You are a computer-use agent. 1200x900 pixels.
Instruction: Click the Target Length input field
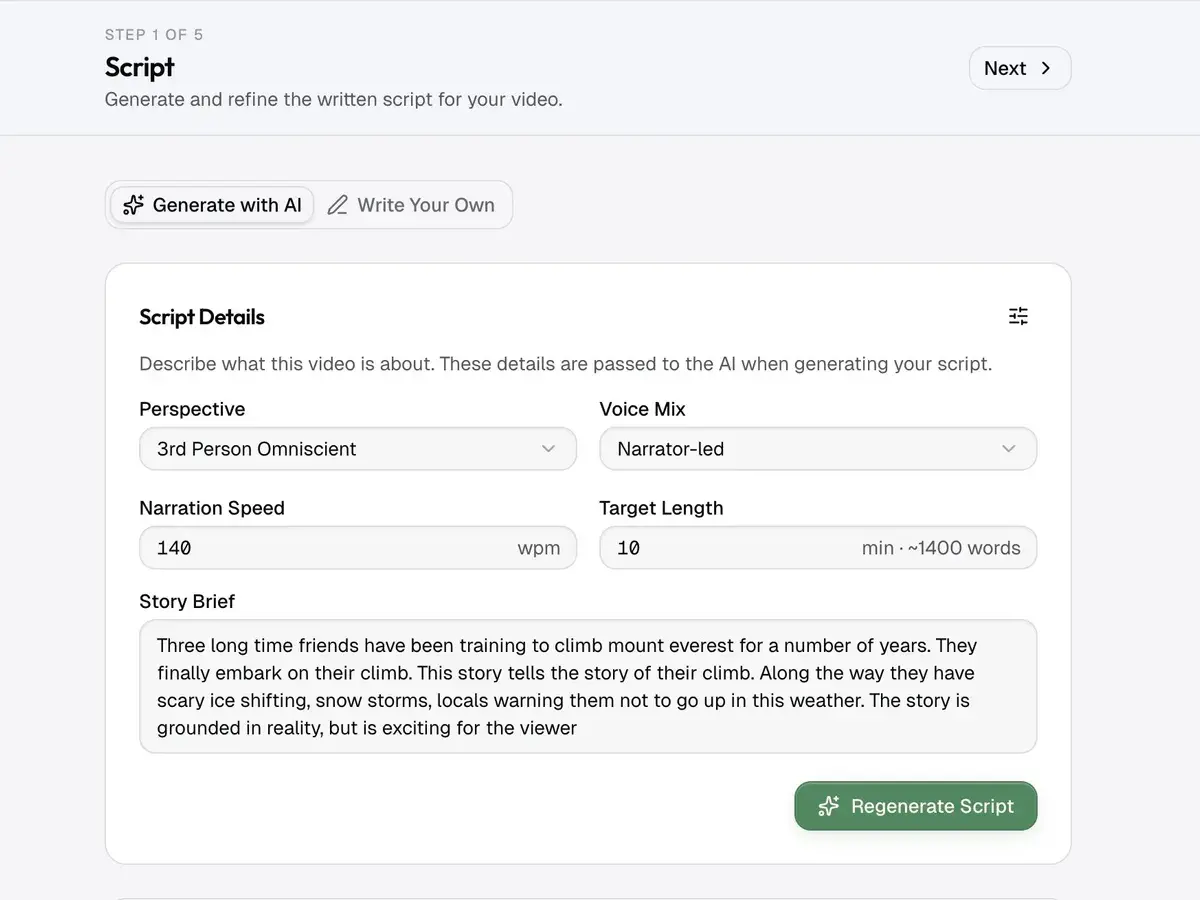(x=818, y=548)
